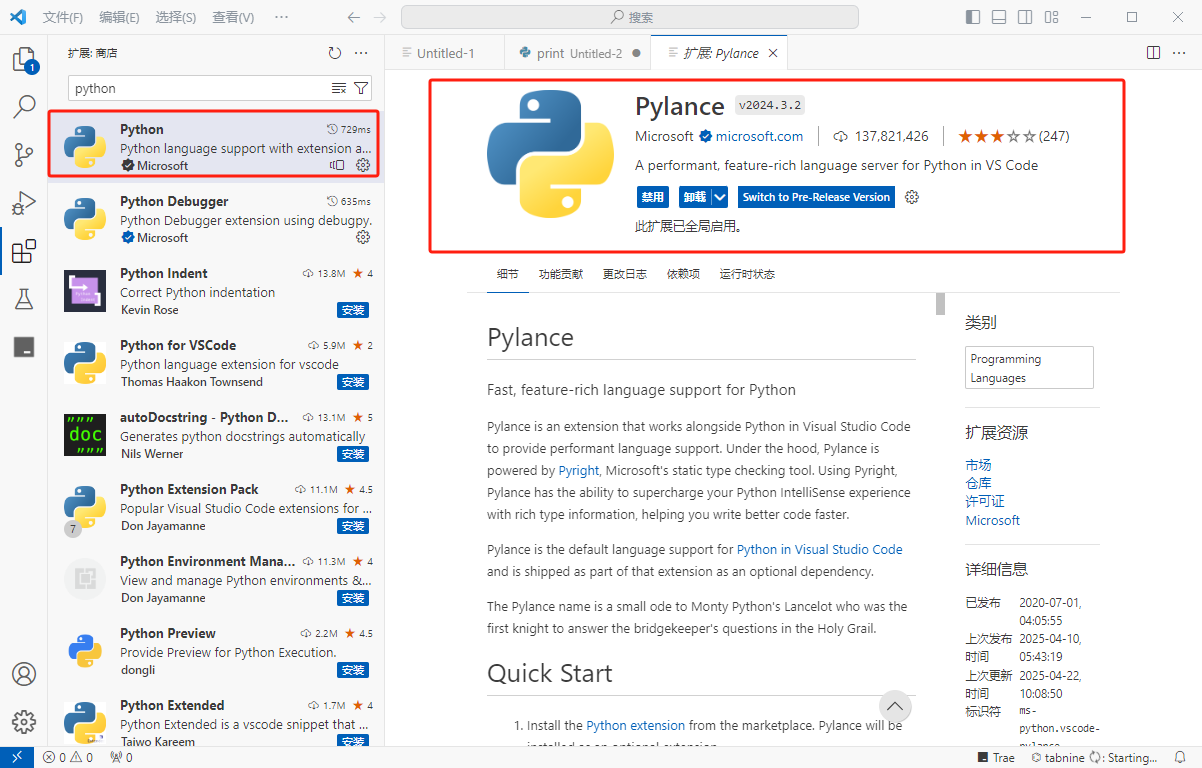Install the autoDocstring extension

[353, 454]
